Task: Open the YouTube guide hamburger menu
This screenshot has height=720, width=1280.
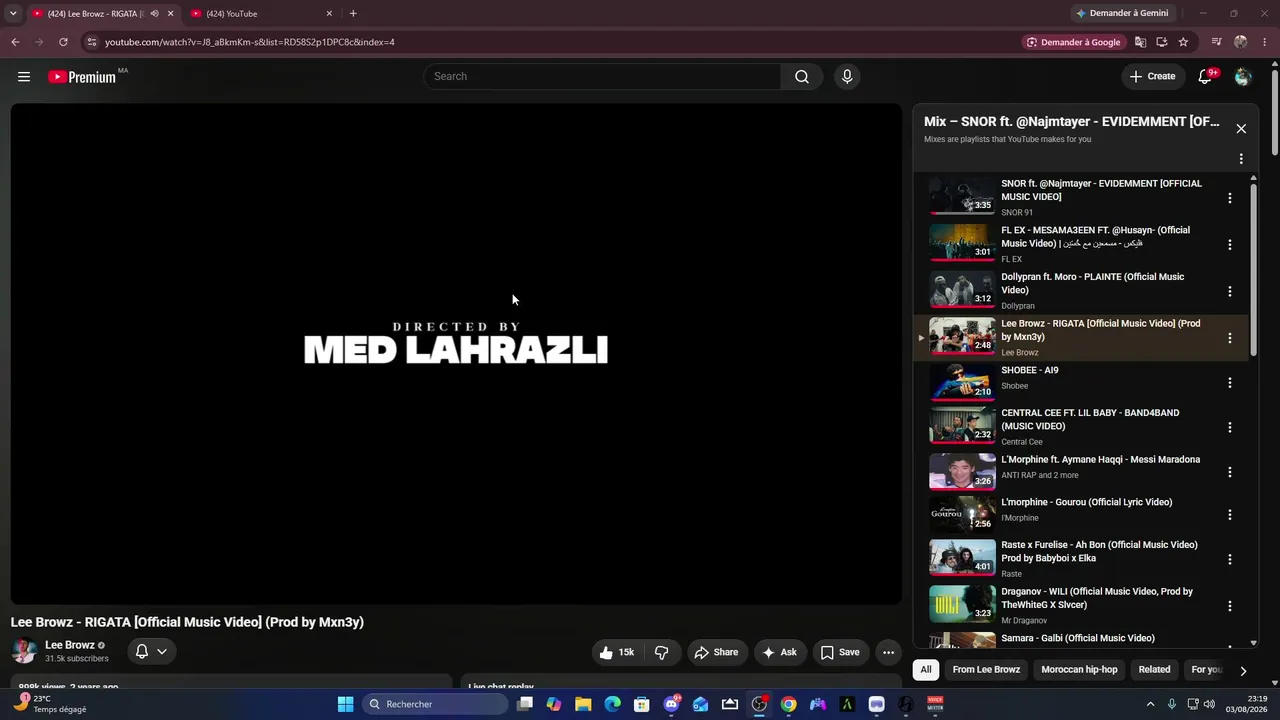Action: coord(24,77)
